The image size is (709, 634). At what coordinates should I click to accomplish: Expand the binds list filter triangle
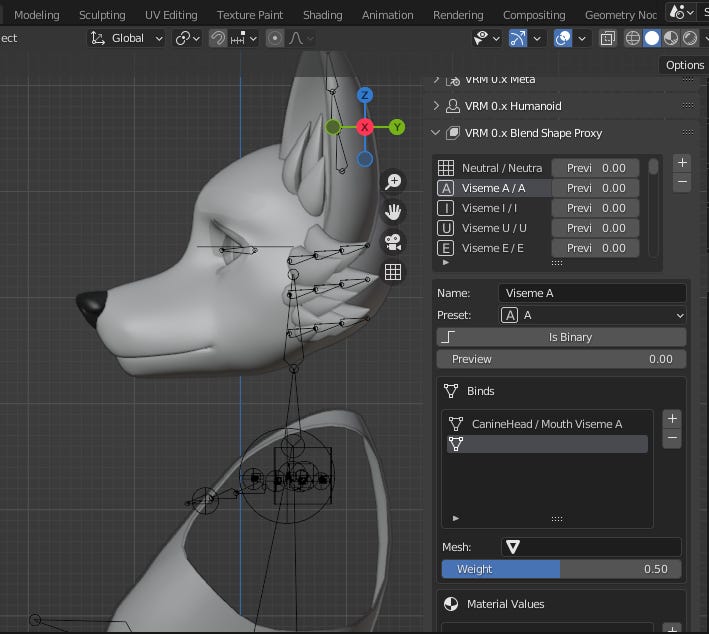tap(455, 518)
